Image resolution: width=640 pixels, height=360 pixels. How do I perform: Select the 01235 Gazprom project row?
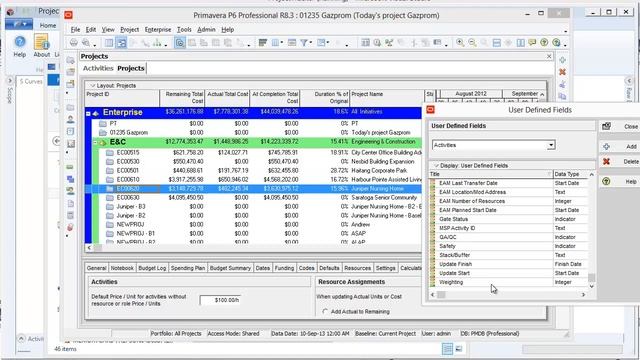point(257,133)
